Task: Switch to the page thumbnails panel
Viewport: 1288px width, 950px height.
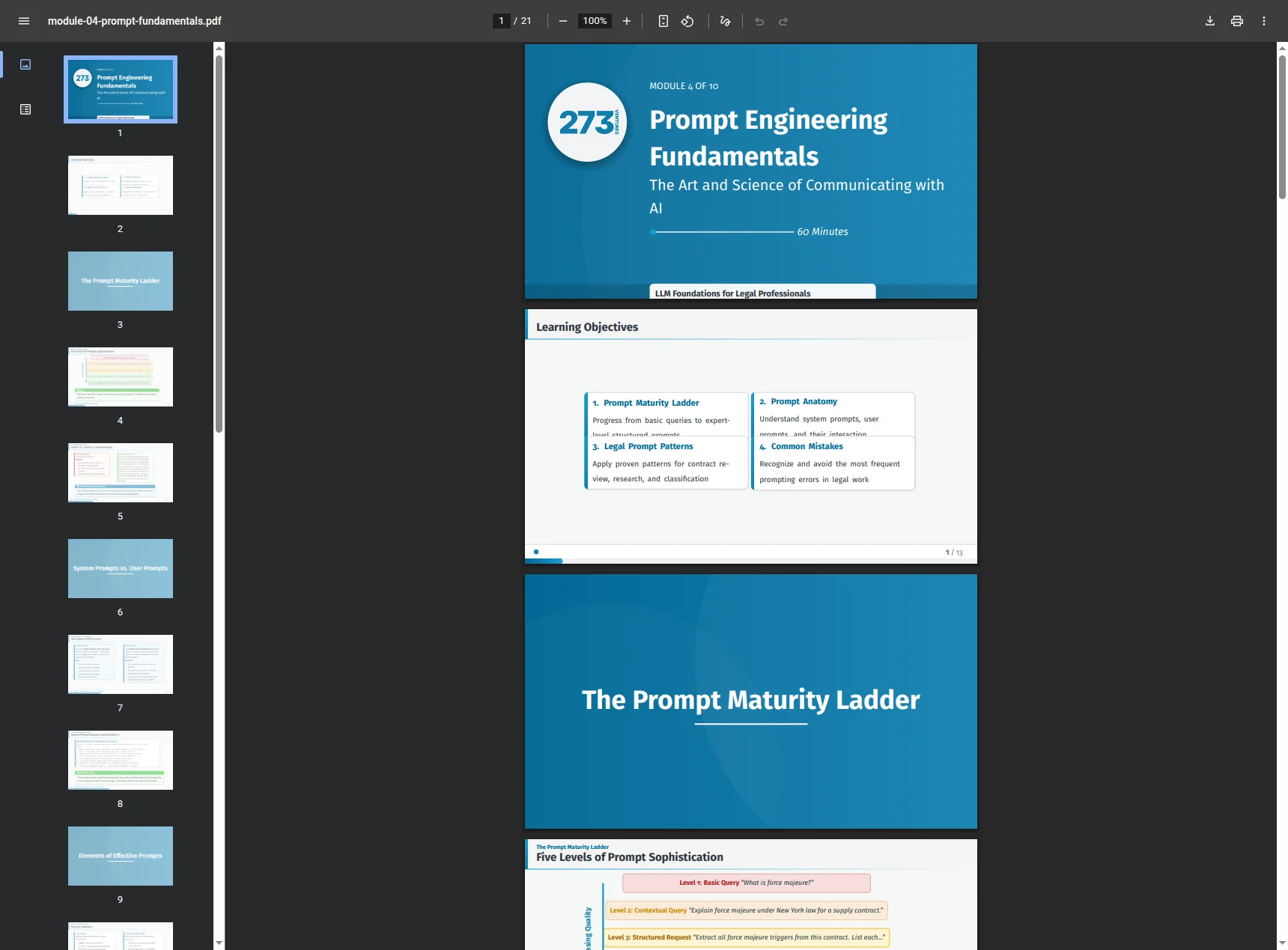Action: click(25, 64)
